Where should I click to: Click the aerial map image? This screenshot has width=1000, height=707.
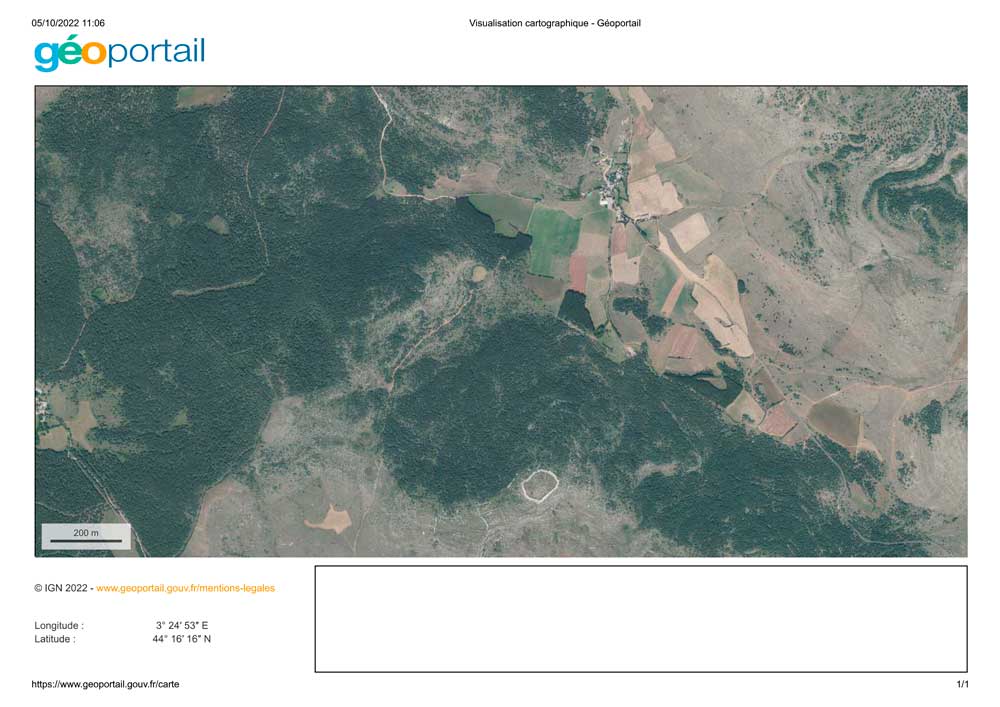(x=501, y=321)
